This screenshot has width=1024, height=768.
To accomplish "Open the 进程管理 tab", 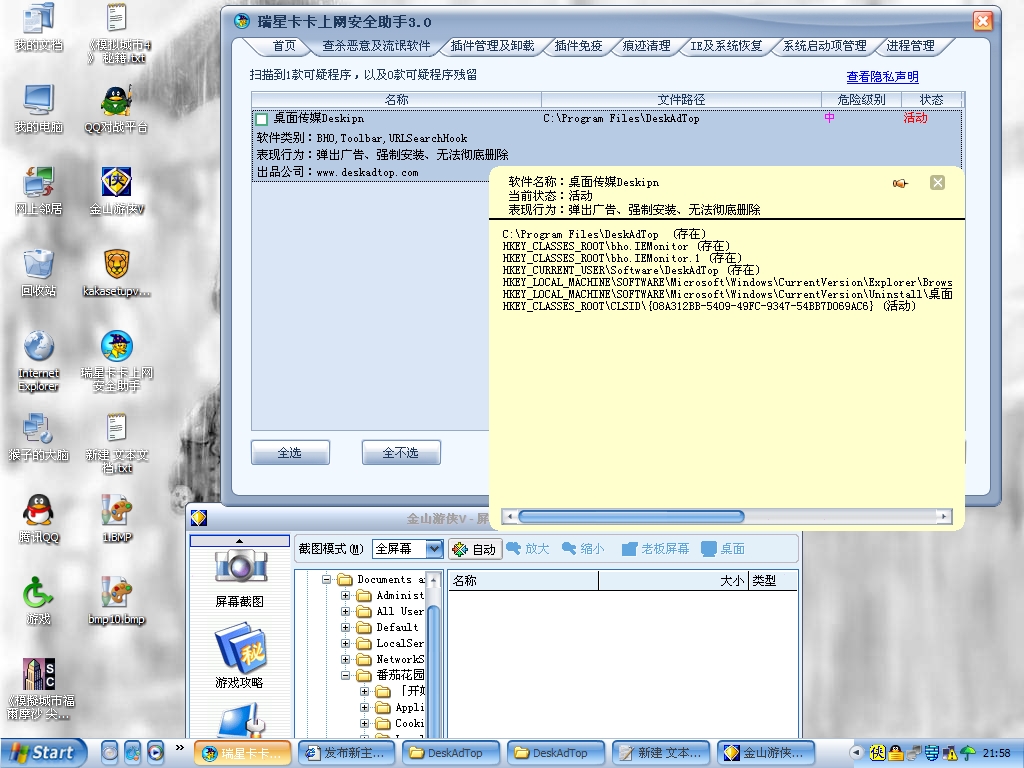I will click(x=910, y=46).
